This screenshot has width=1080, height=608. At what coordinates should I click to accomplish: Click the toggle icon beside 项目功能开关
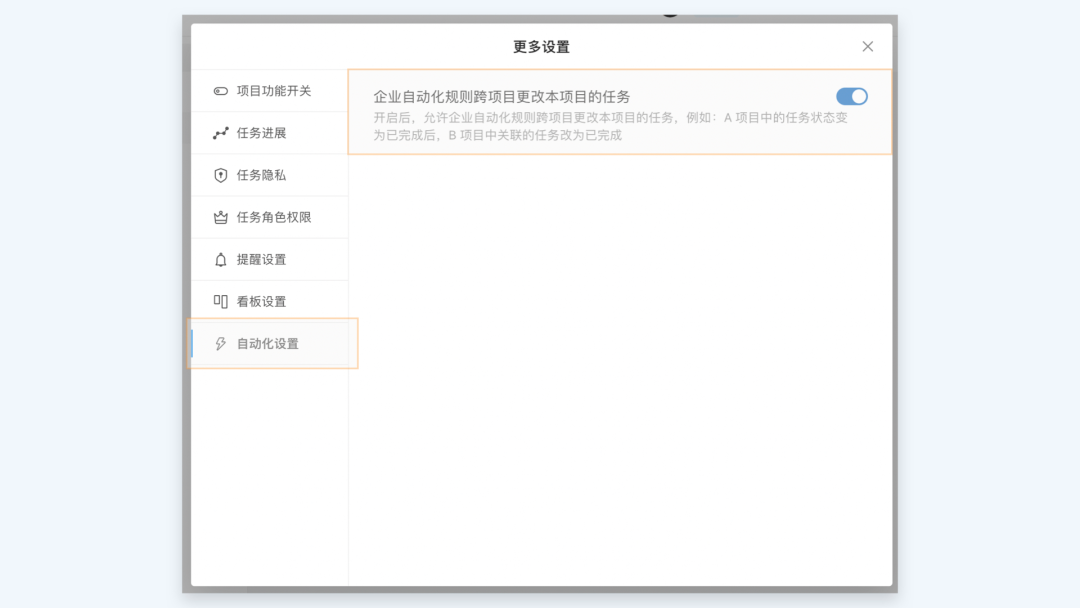click(x=221, y=91)
